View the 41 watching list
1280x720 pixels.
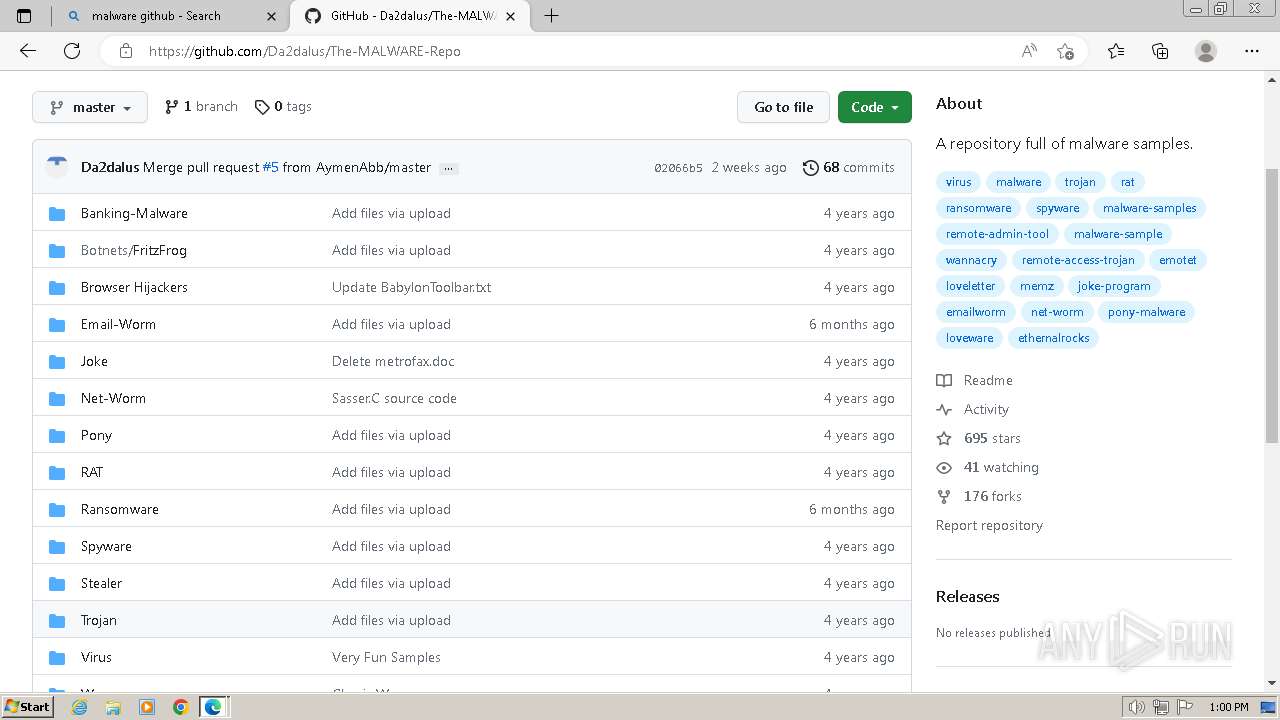click(x=988, y=467)
